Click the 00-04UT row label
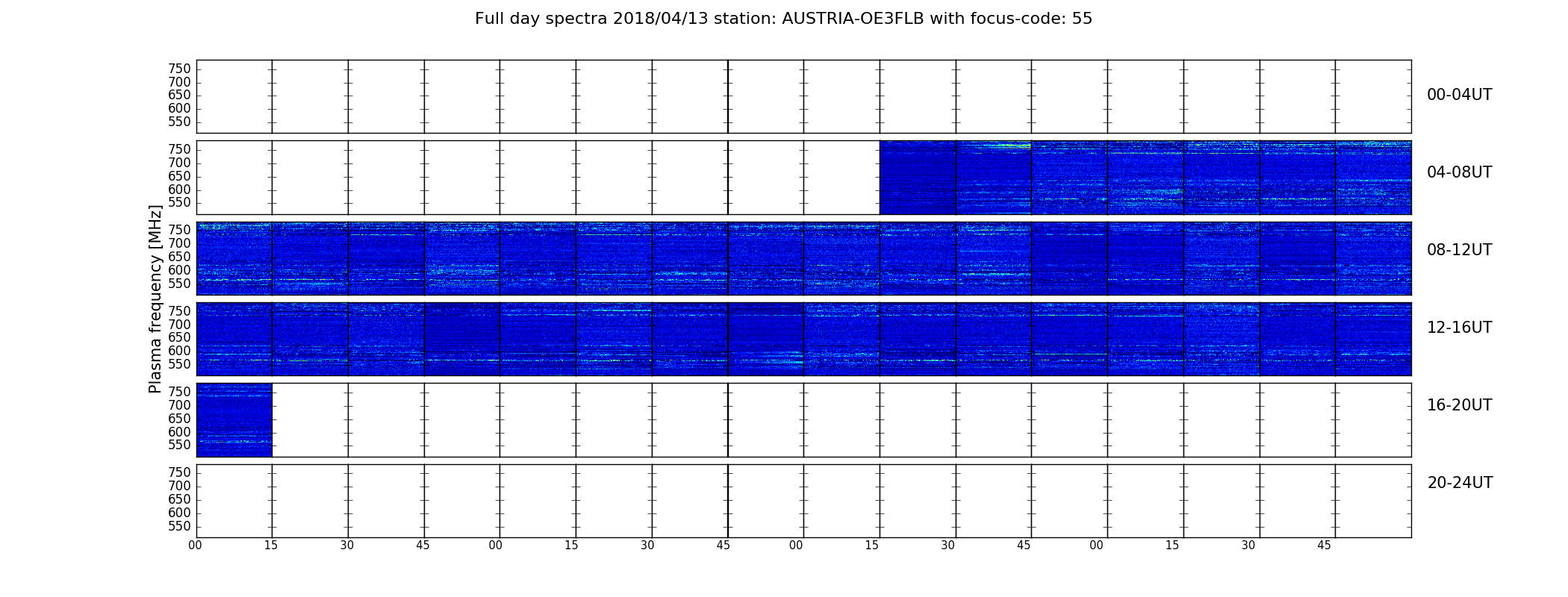Viewport: 1568px width, 597px height. (x=1459, y=95)
